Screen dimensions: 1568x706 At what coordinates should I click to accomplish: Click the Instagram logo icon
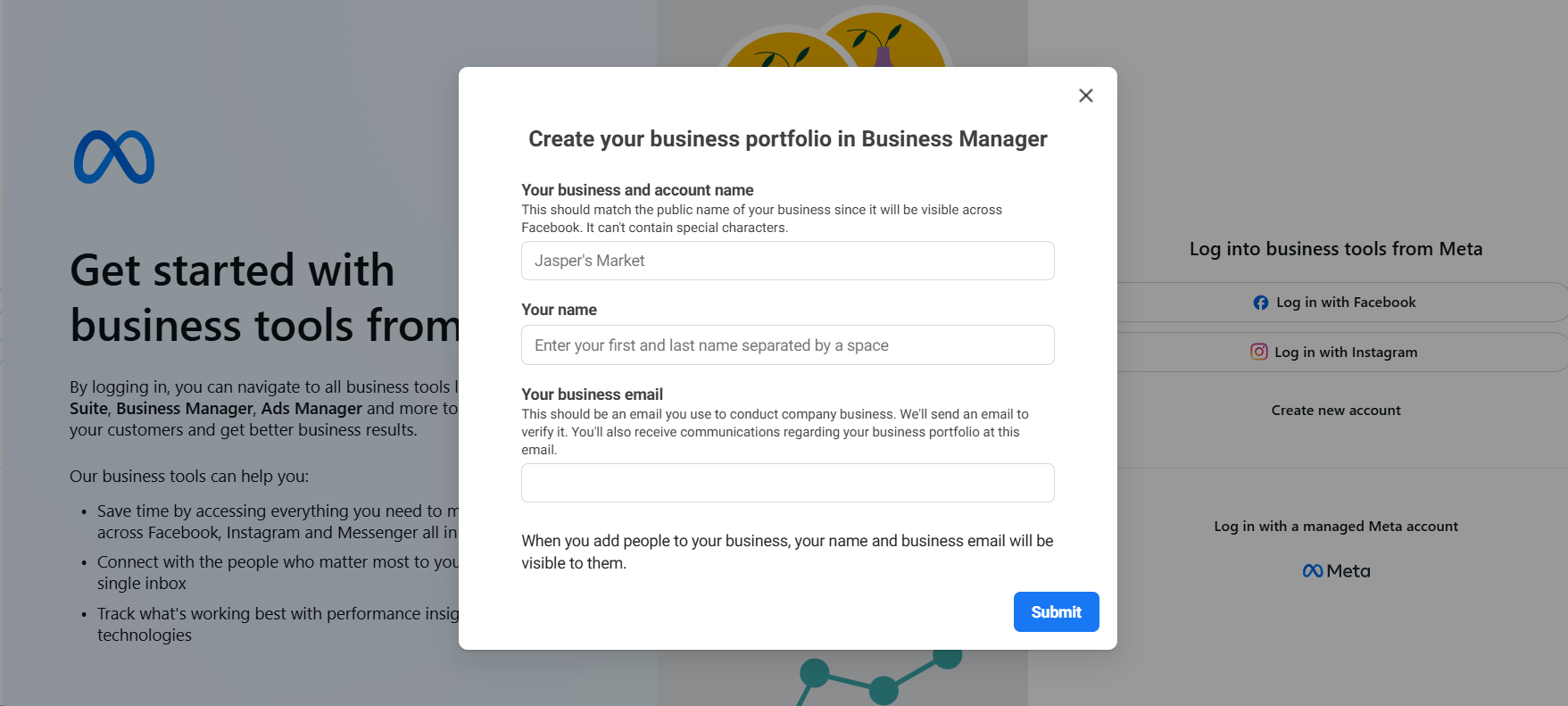click(1258, 352)
